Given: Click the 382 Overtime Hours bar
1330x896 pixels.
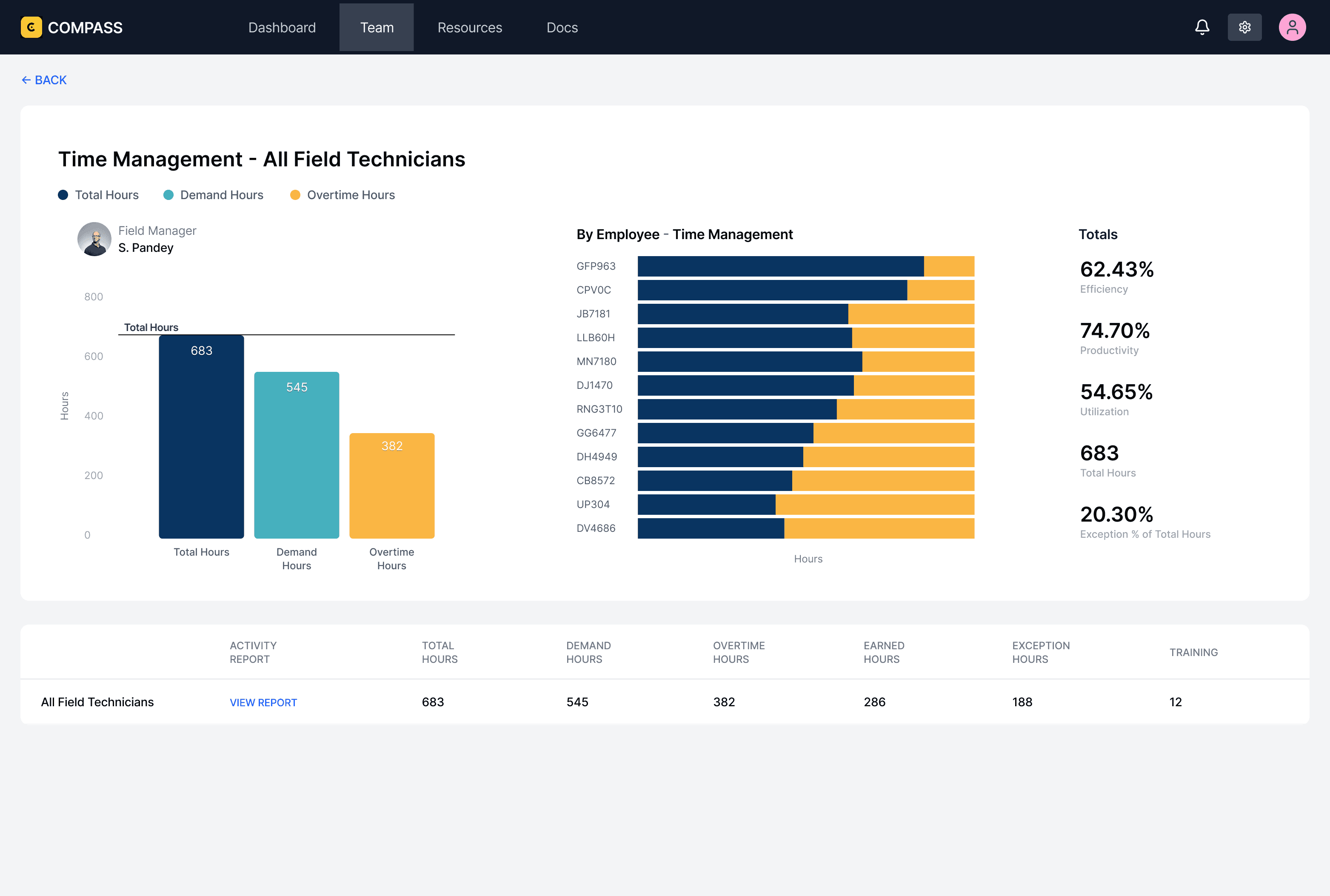Looking at the screenshot, I should (x=392, y=486).
